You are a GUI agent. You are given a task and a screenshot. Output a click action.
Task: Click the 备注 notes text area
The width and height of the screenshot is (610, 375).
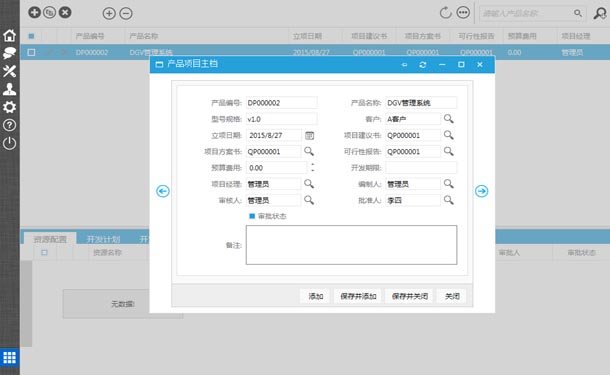click(x=351, y=245)
